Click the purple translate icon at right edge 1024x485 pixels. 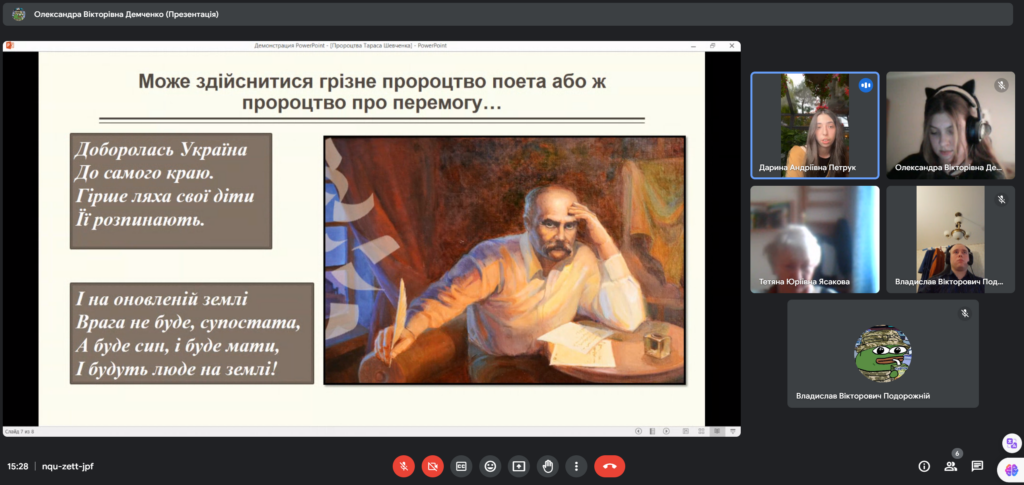pos(1011,443)
